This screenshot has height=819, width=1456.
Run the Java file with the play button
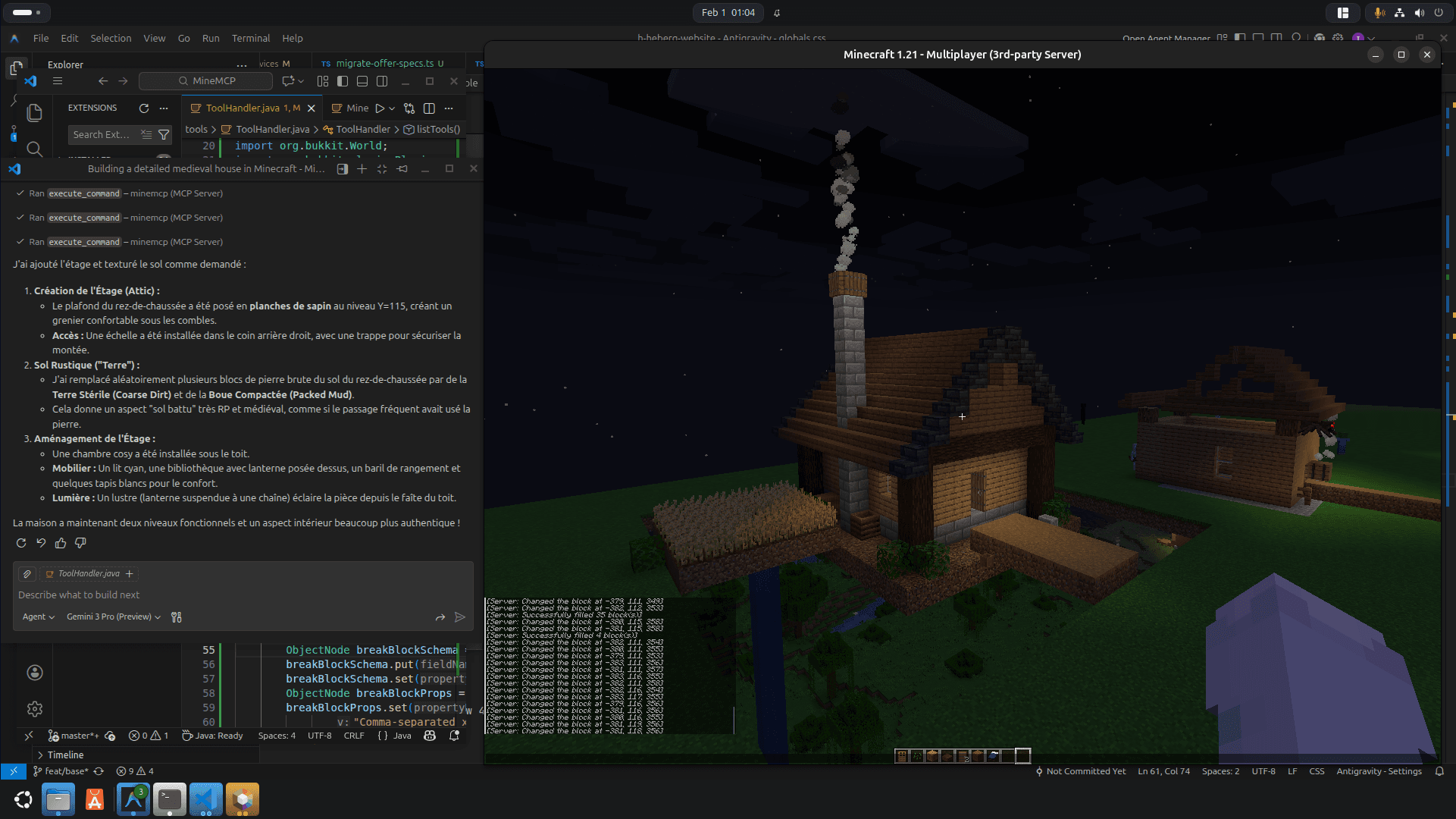tap(380, 108)
